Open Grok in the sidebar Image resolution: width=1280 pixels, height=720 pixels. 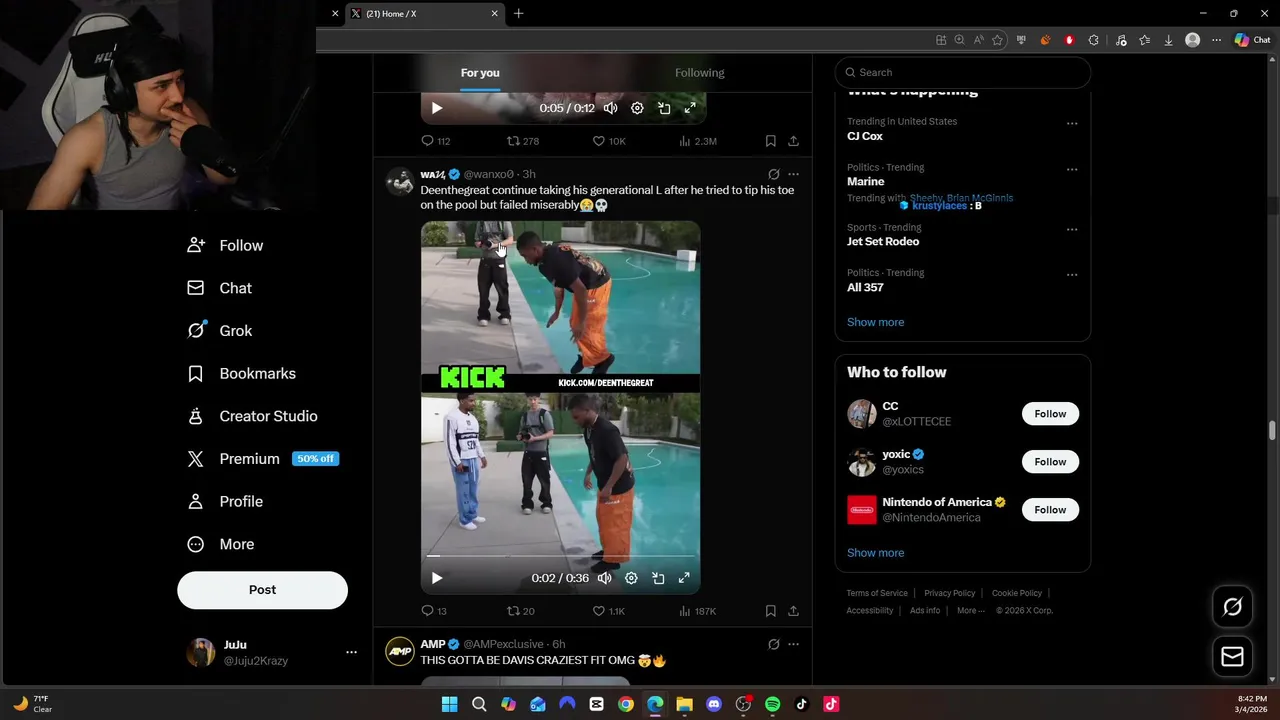point(220,331)
